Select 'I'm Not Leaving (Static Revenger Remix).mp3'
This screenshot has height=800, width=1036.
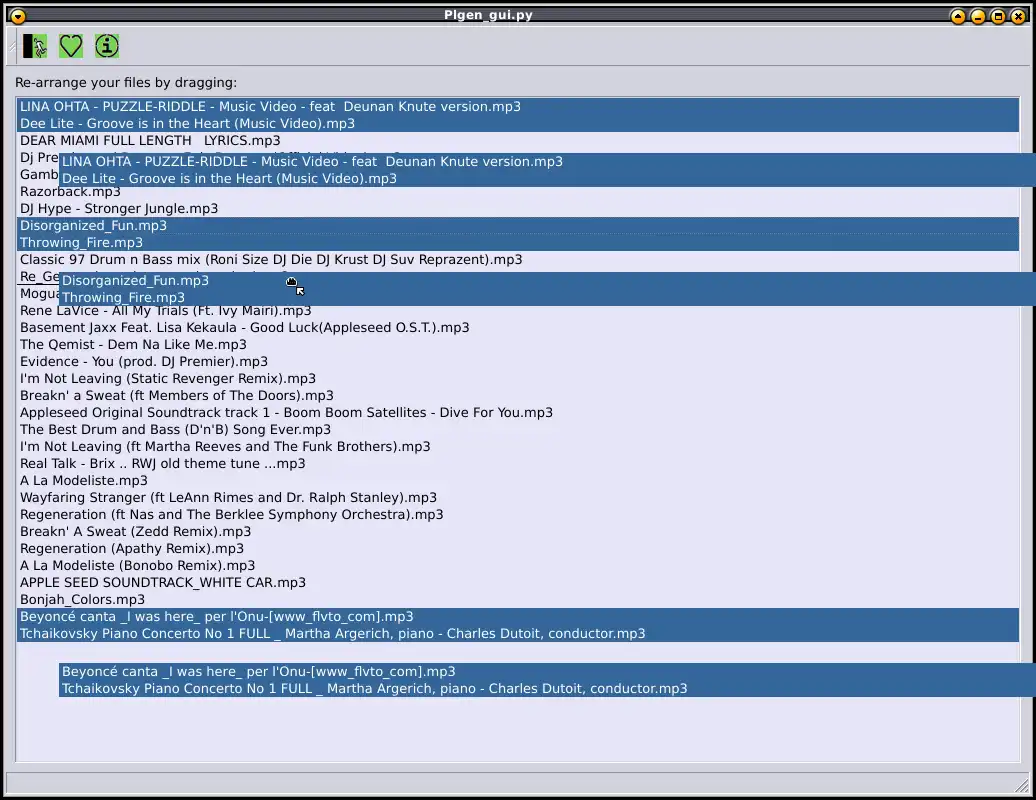pos(518,379)
